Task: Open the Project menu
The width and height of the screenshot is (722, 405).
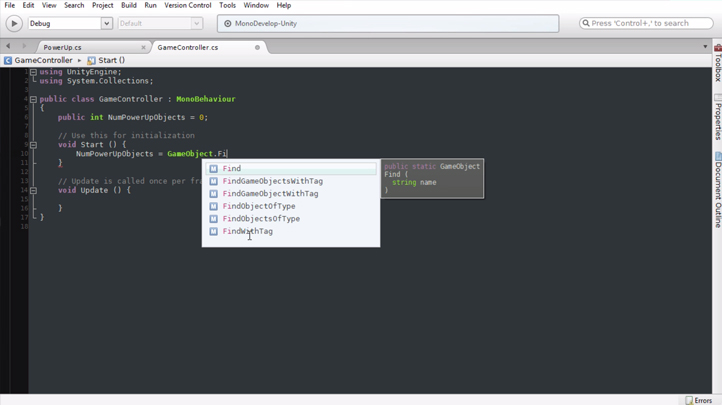Action: point(102,6)
